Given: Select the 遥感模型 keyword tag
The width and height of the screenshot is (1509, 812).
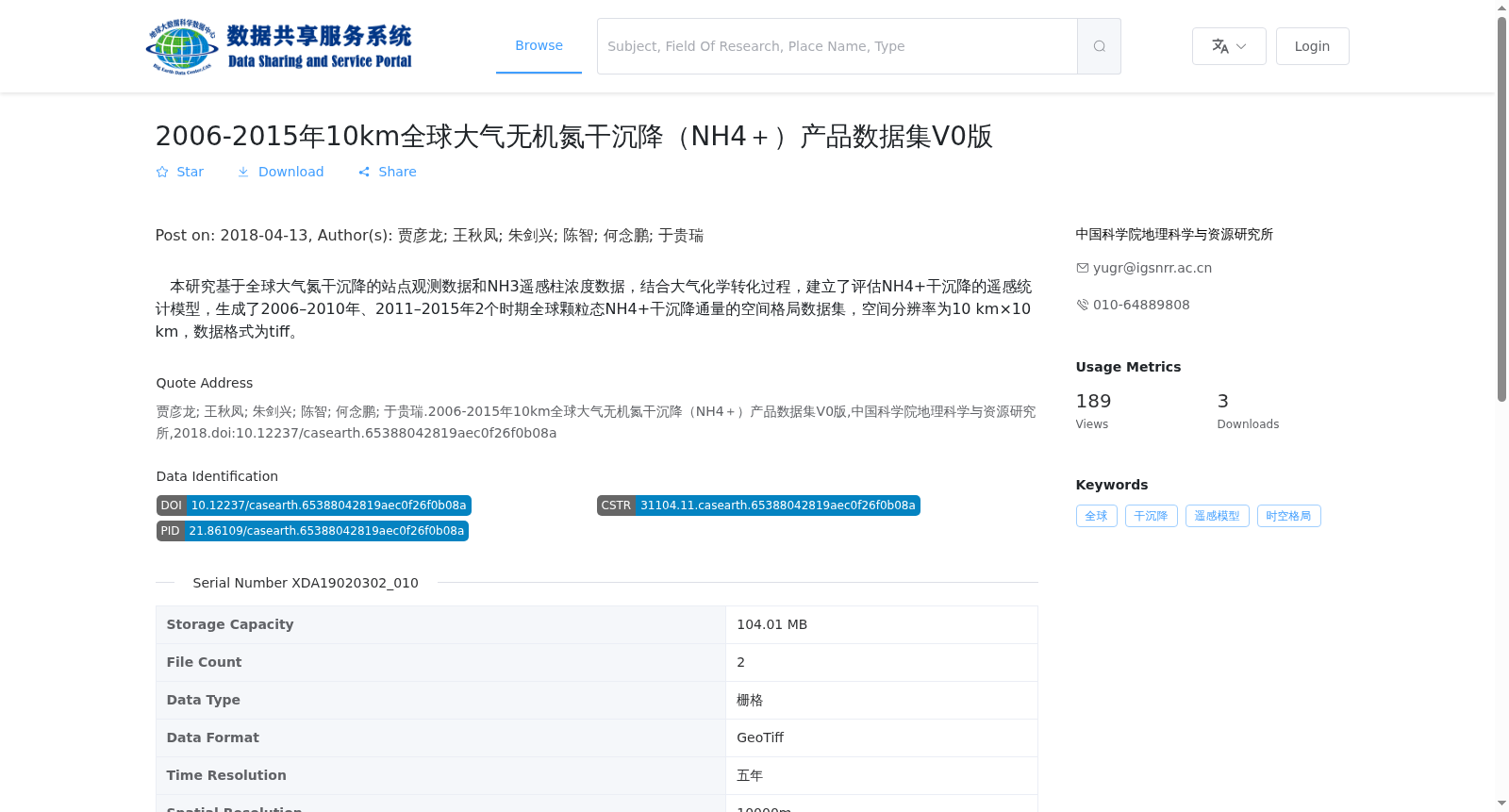Looking at the screenshot, I should 1217,516.
